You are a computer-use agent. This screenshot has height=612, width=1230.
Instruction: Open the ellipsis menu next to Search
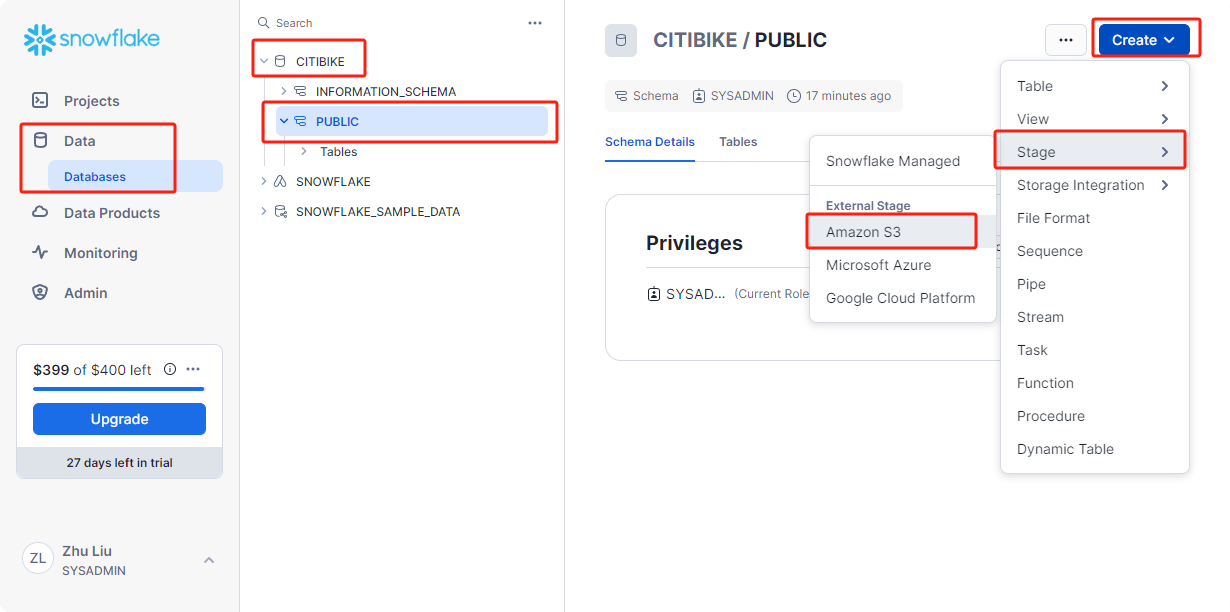535,23
